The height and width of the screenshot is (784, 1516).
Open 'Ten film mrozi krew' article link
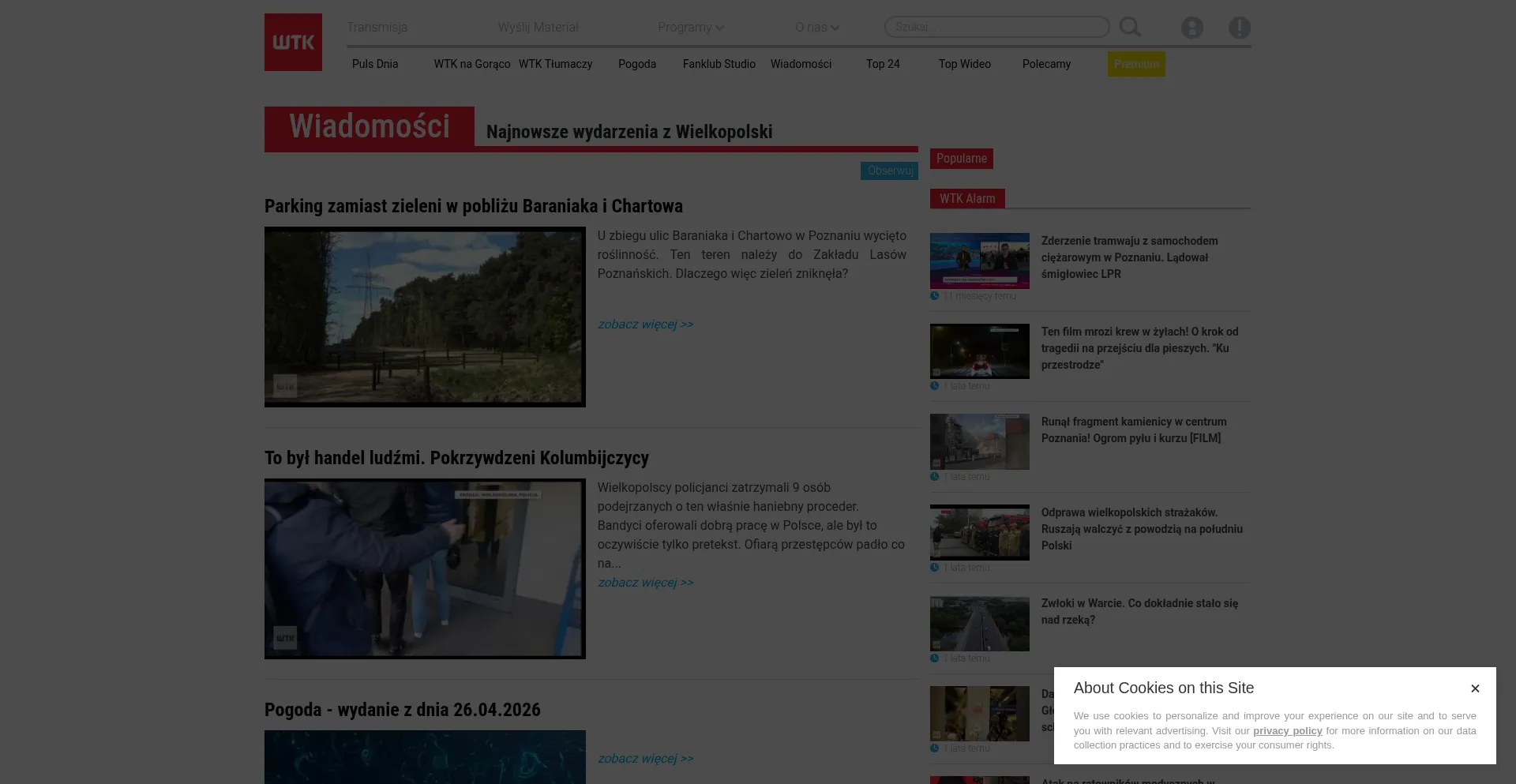click(x=1139, y=348)
